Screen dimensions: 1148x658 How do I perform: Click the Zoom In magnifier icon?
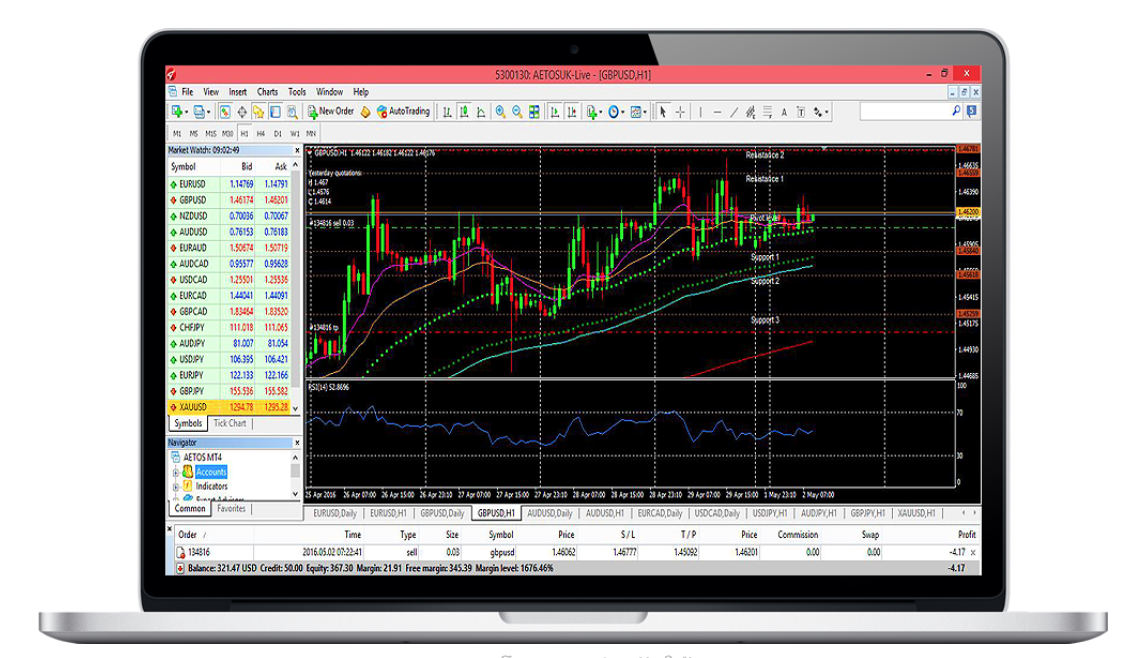pyautogui.click(x=500, y=112)
